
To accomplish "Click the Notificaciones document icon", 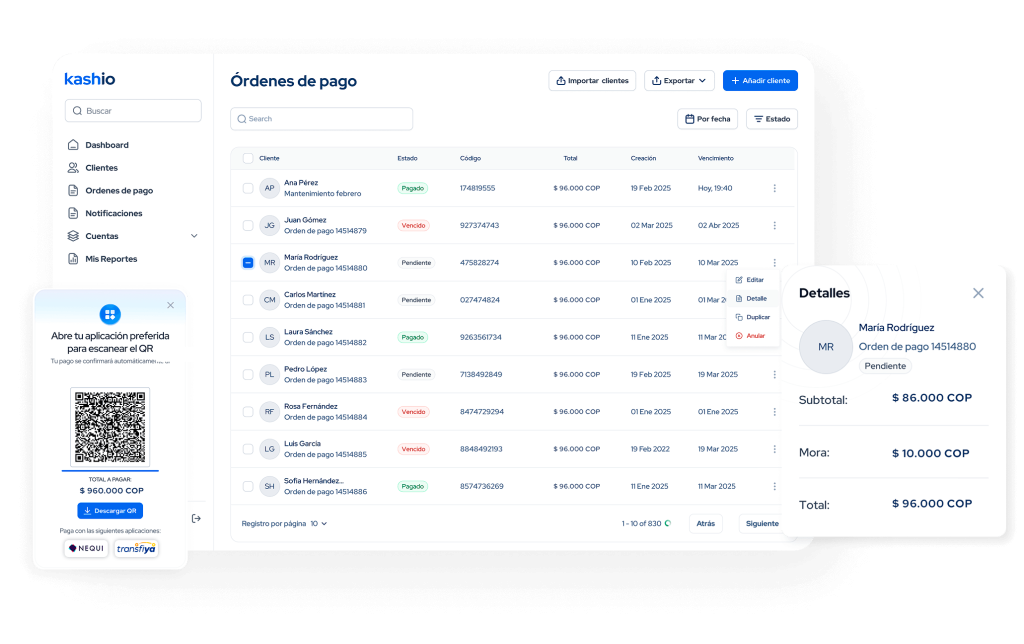I will (x=73, y=213).
